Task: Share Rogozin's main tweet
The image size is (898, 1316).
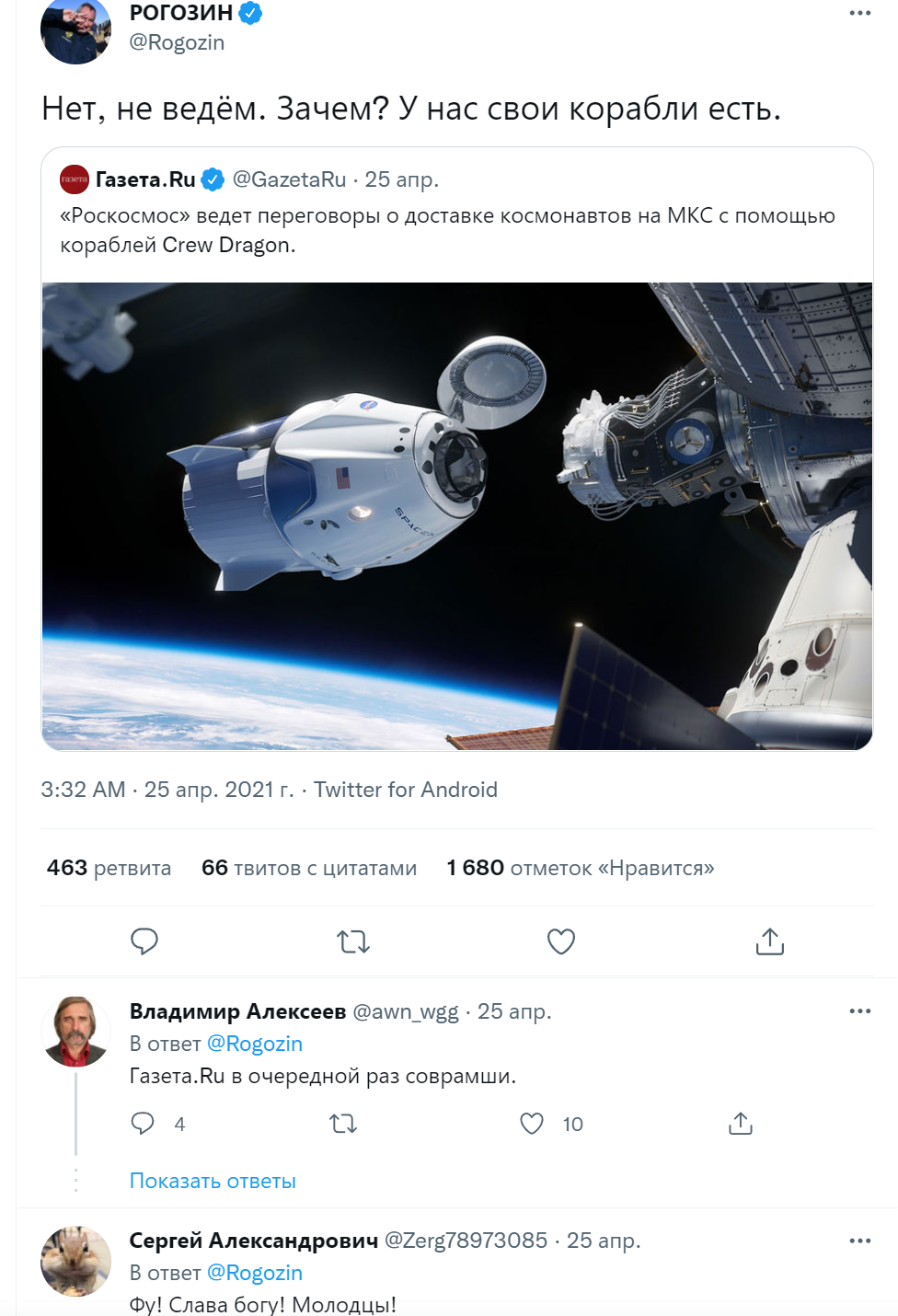Action: click(x=770, y=941)
